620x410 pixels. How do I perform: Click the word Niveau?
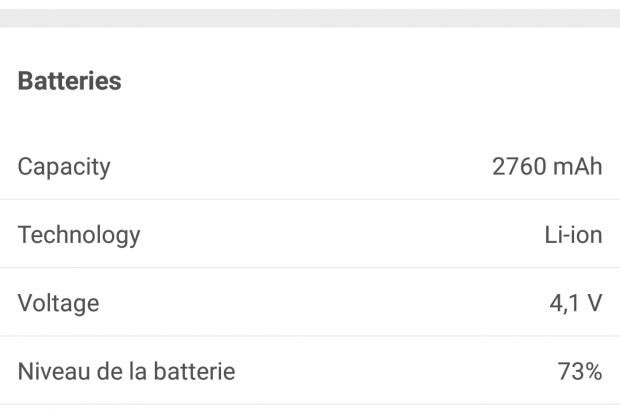click(x=52, y=373)
